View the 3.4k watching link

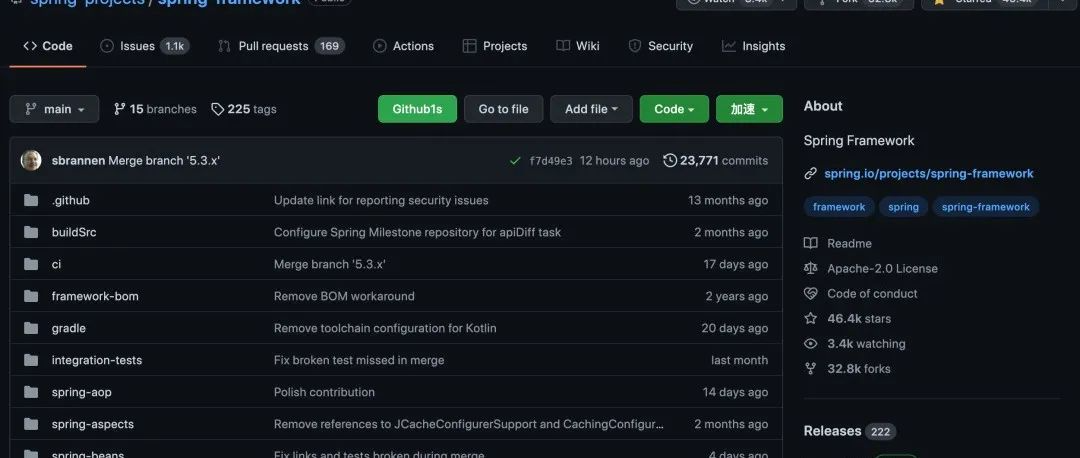(866, 343)
